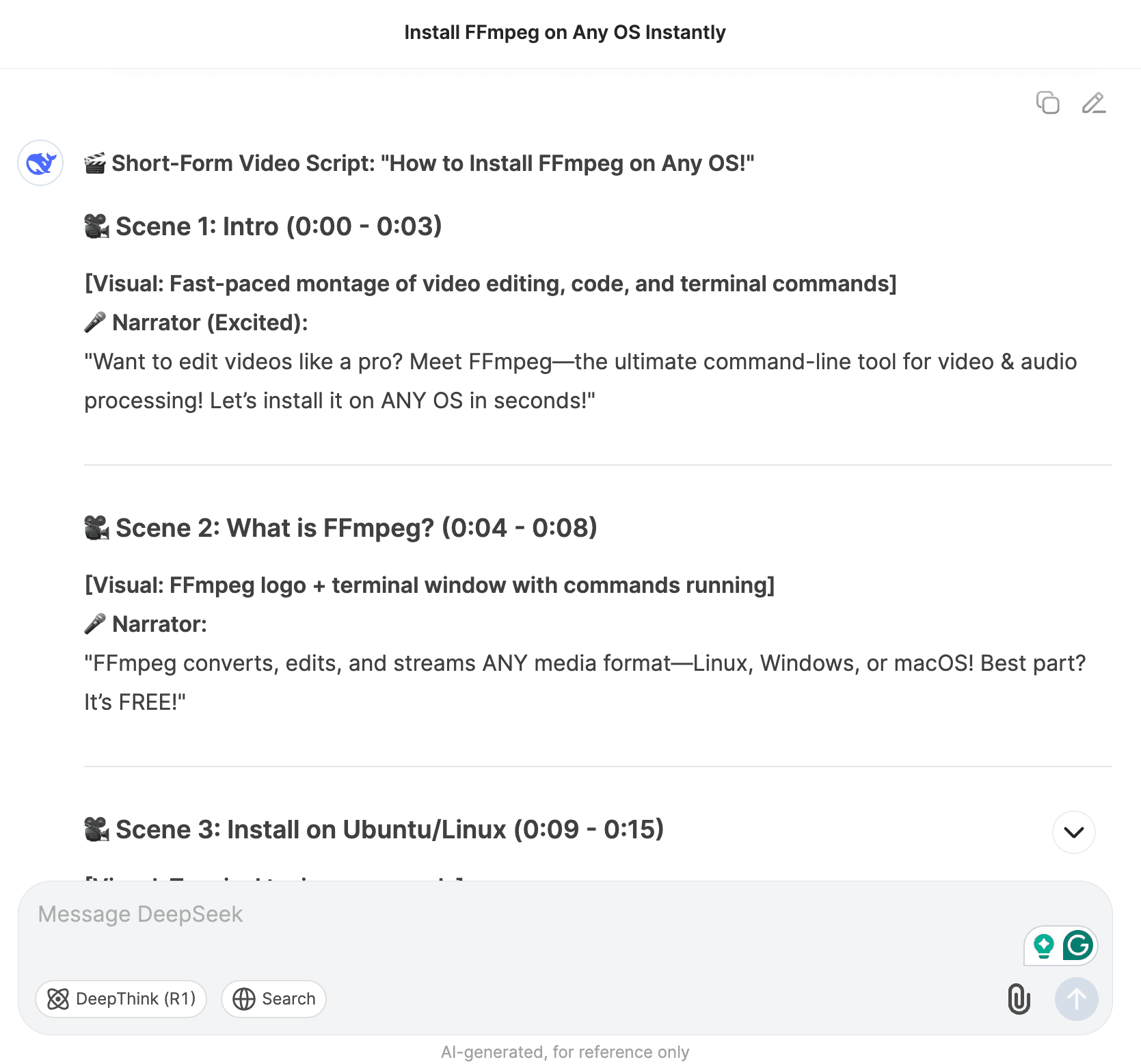Click the chat title Install FFmpeg on Any OS Instantly
This screenshot has height=1064, width=1141.
pos(565,33)
